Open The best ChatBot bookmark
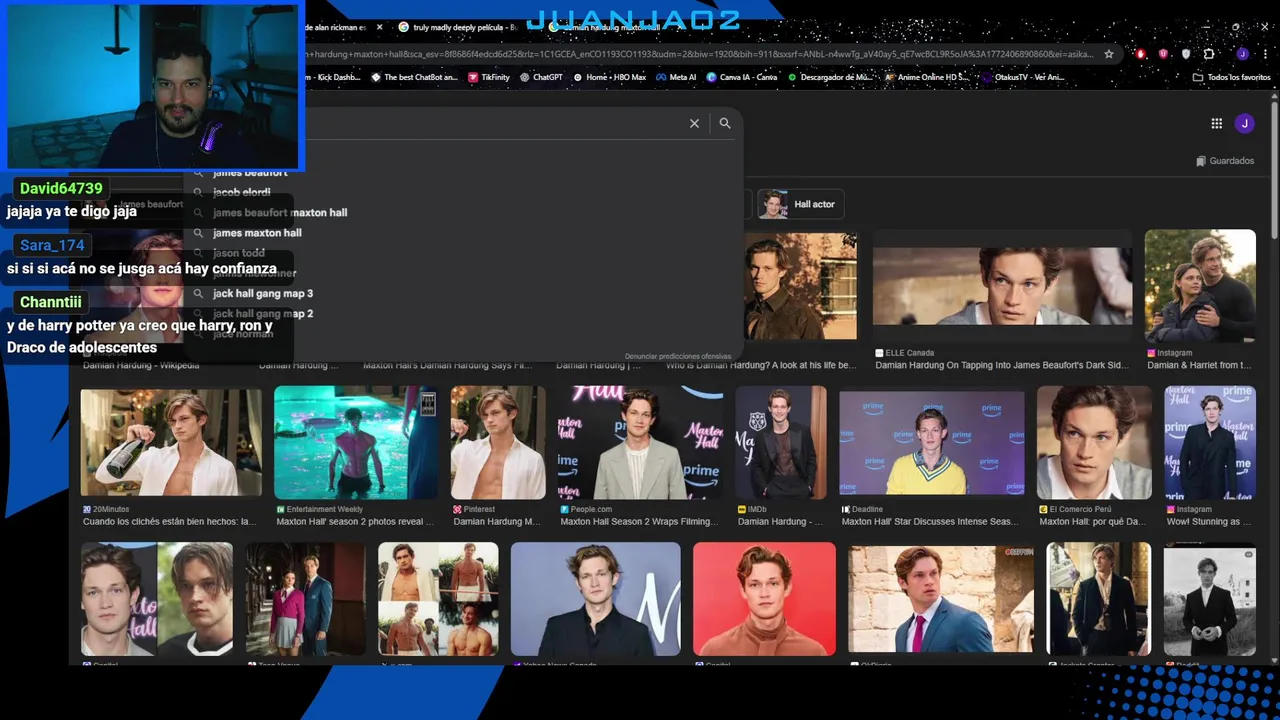1280x720 pixels. click(x=414, y=77)
